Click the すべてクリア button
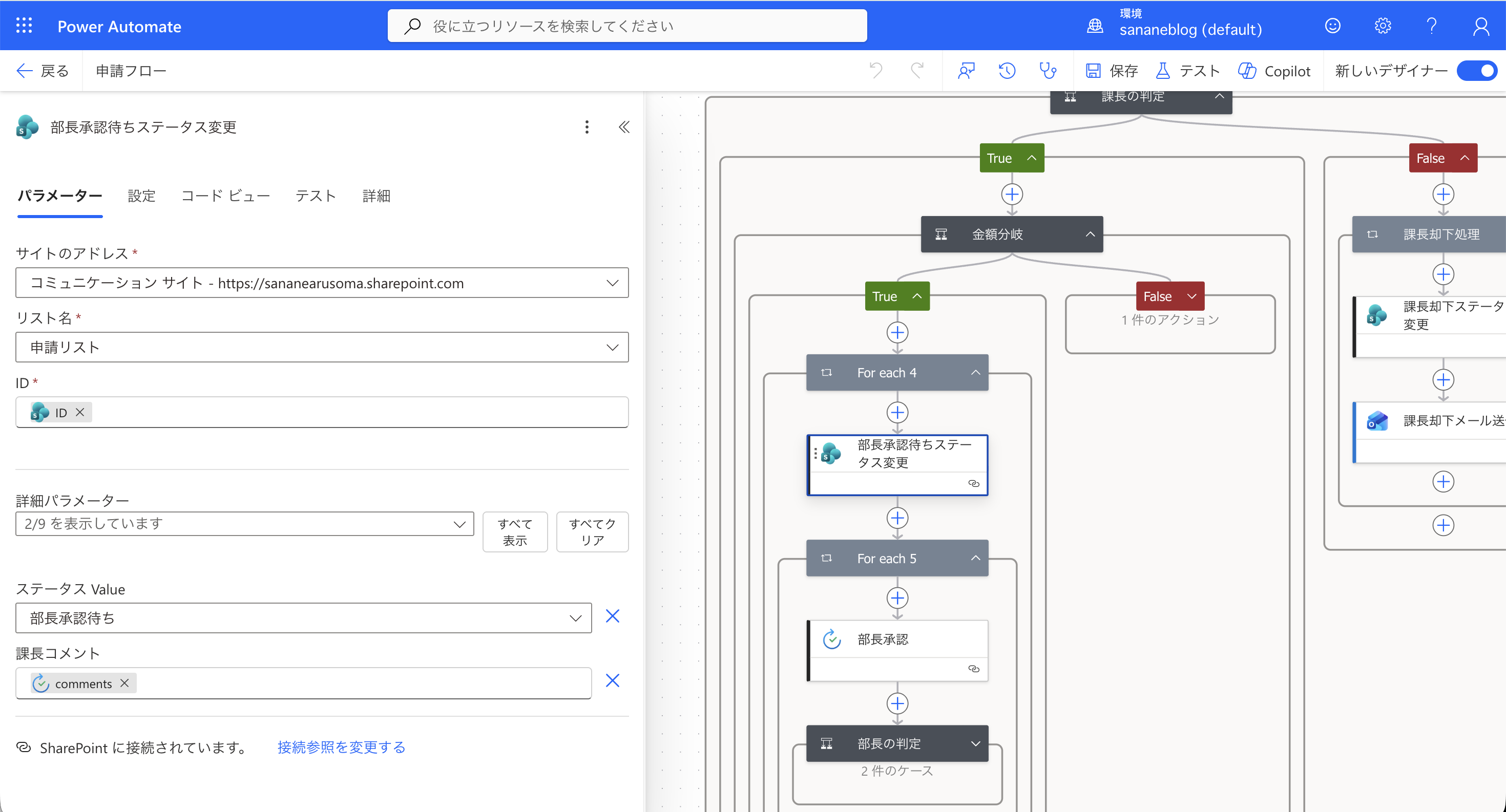The height and width of the screenshot is (812, 1506). click(592, 531)
